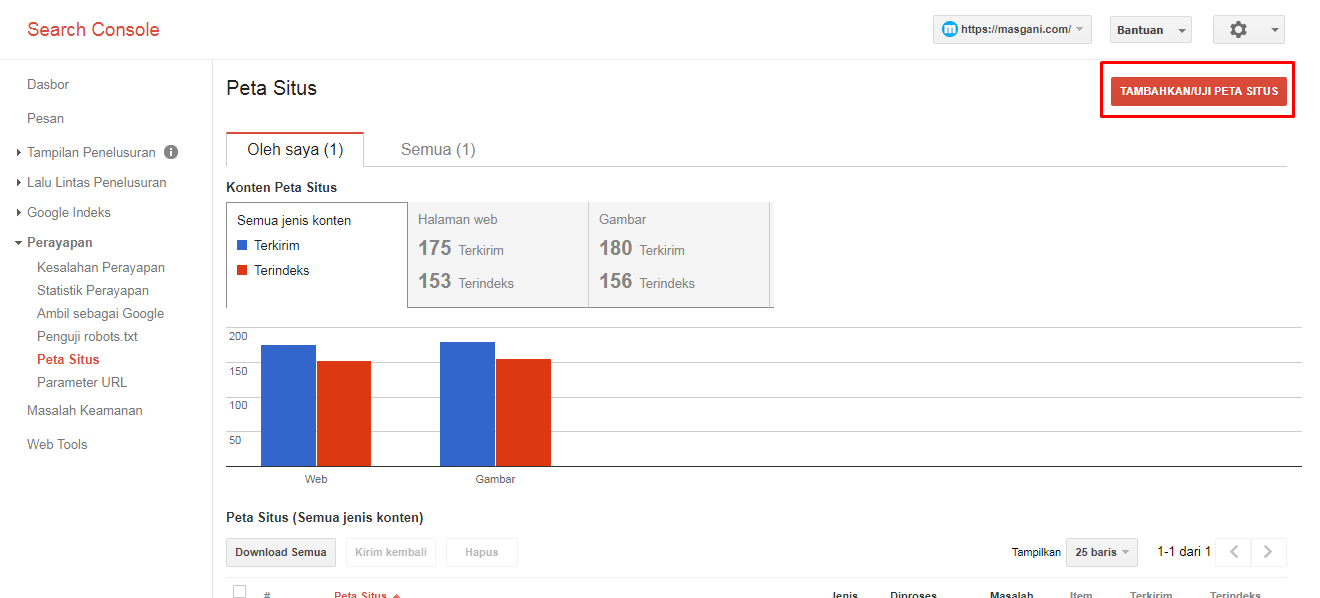
Task: Click red Web Terindeks chart bar
Action: click(x=344, y=413)
